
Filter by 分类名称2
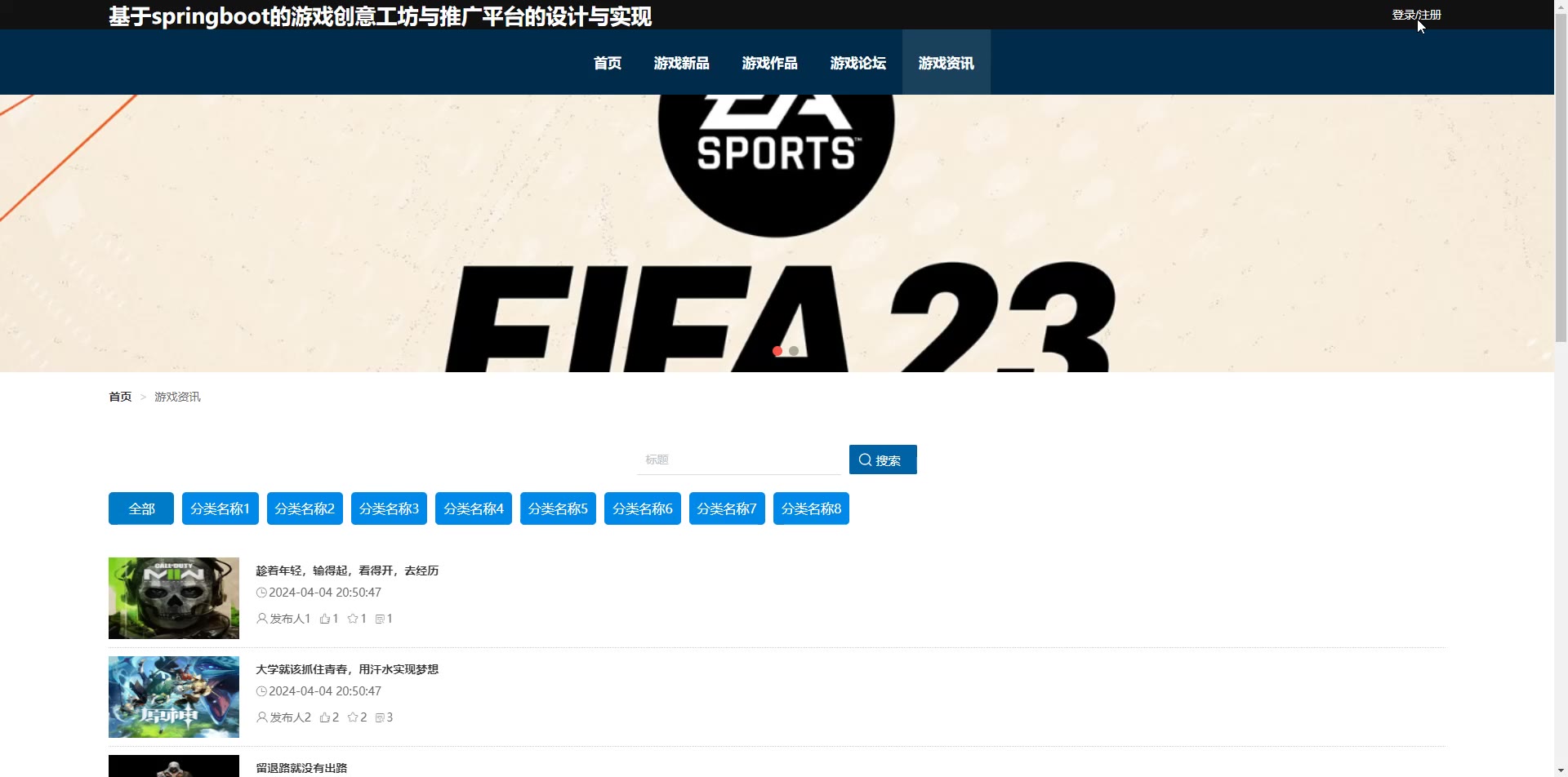click(x=305, y=508)
